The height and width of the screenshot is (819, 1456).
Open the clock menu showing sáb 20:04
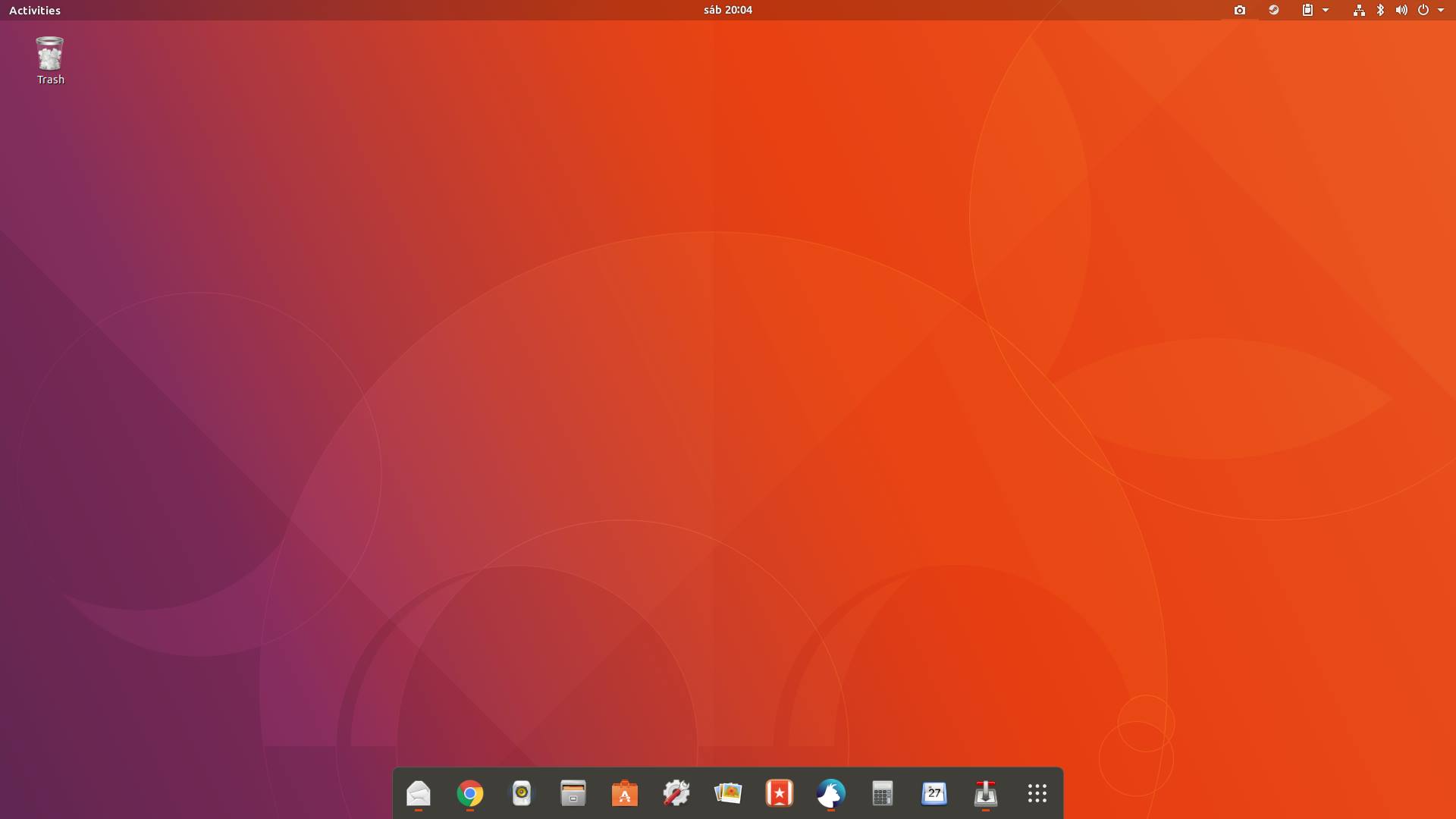point(728,10)
